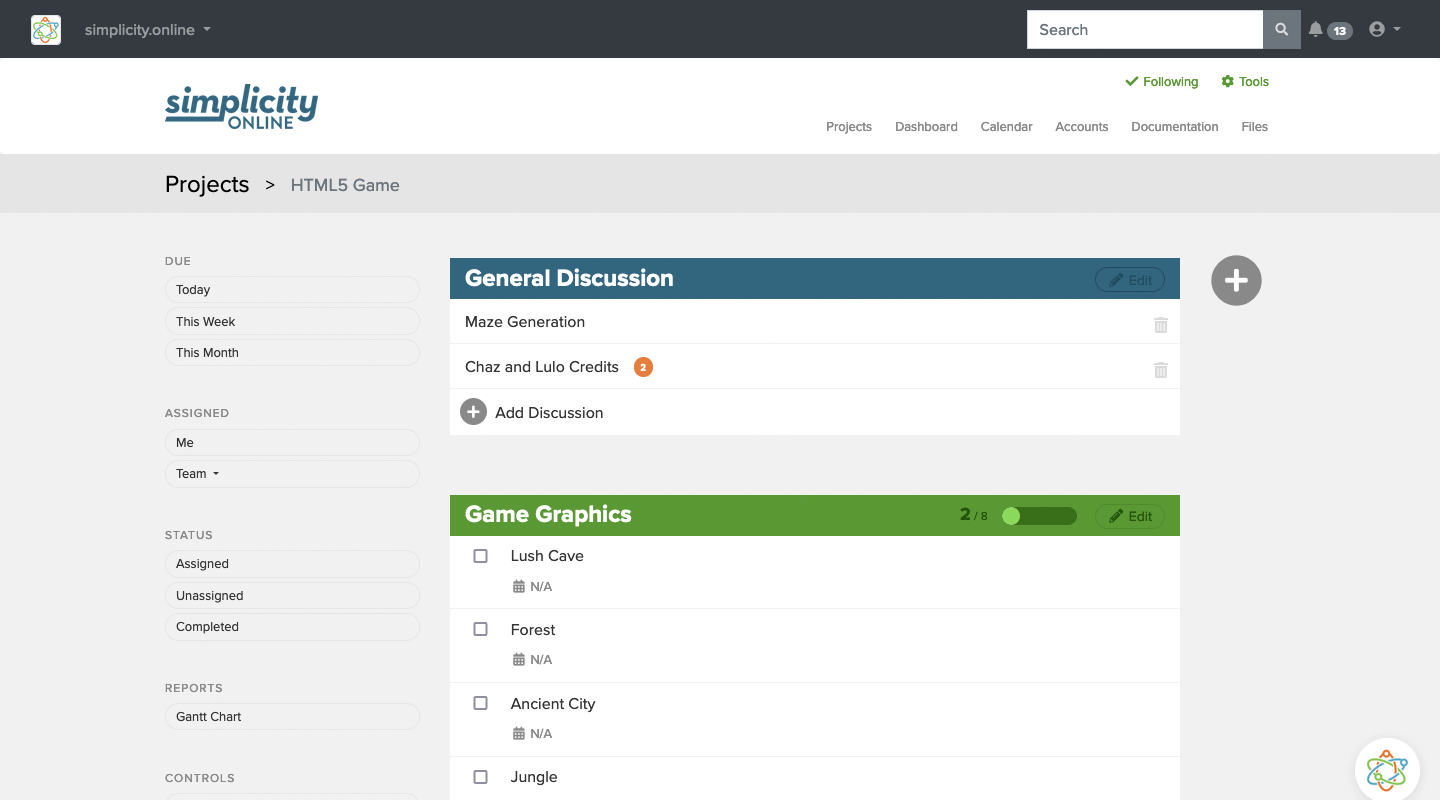Toggle the Following link
The image size is (1440, 800).
point(1162,82)
